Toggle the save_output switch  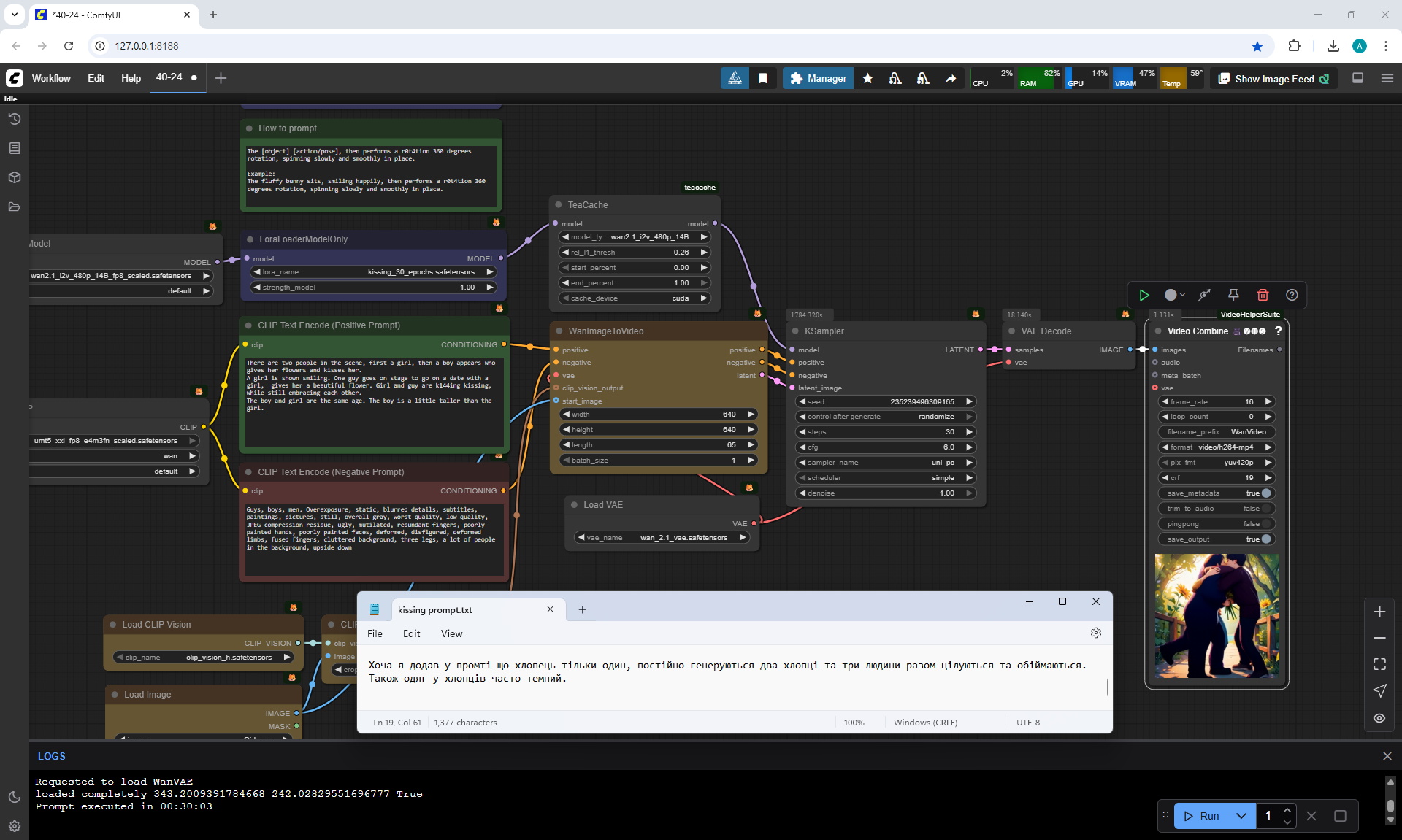coord(1265,539)
